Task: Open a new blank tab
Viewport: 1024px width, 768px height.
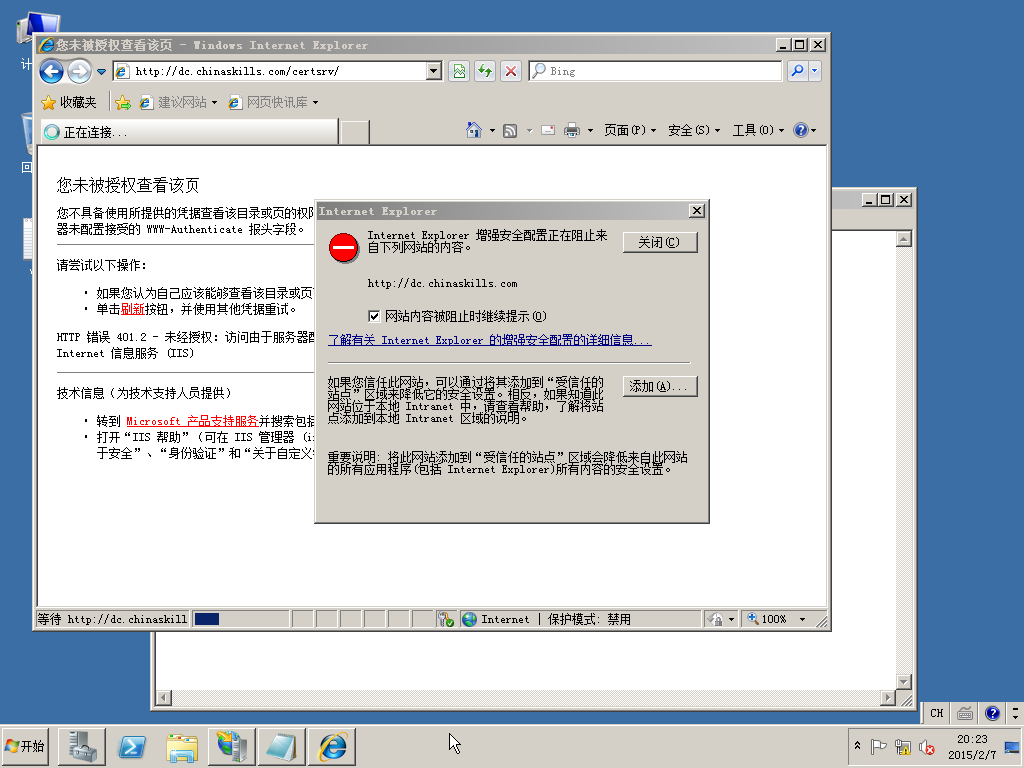Action: 355,132
